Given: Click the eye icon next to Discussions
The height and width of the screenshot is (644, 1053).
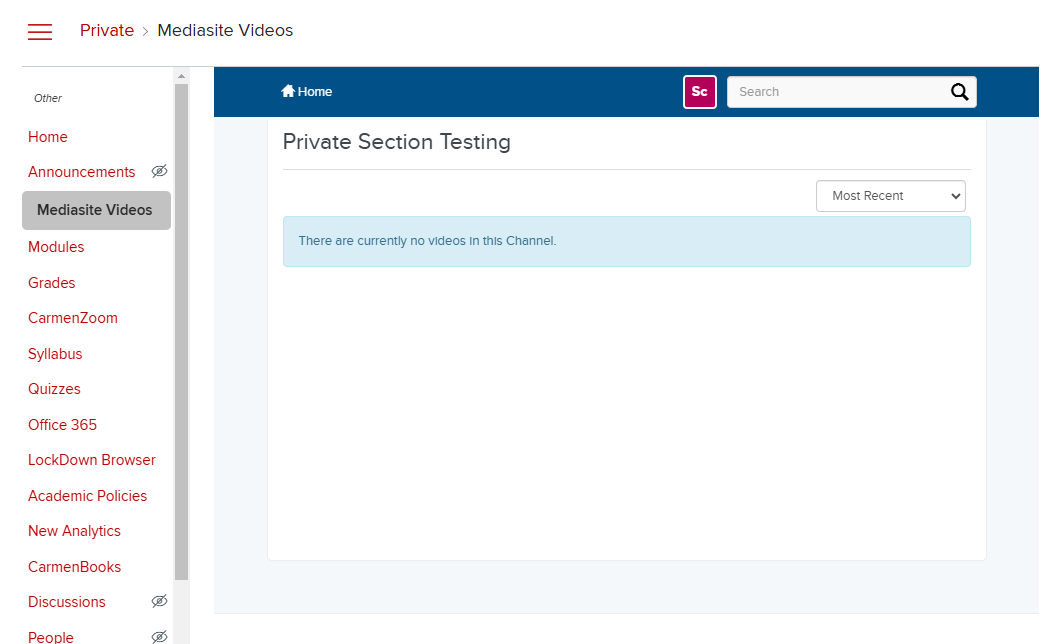Looking at the screenshot, I should pyautogui.click(x=159, y=601).
